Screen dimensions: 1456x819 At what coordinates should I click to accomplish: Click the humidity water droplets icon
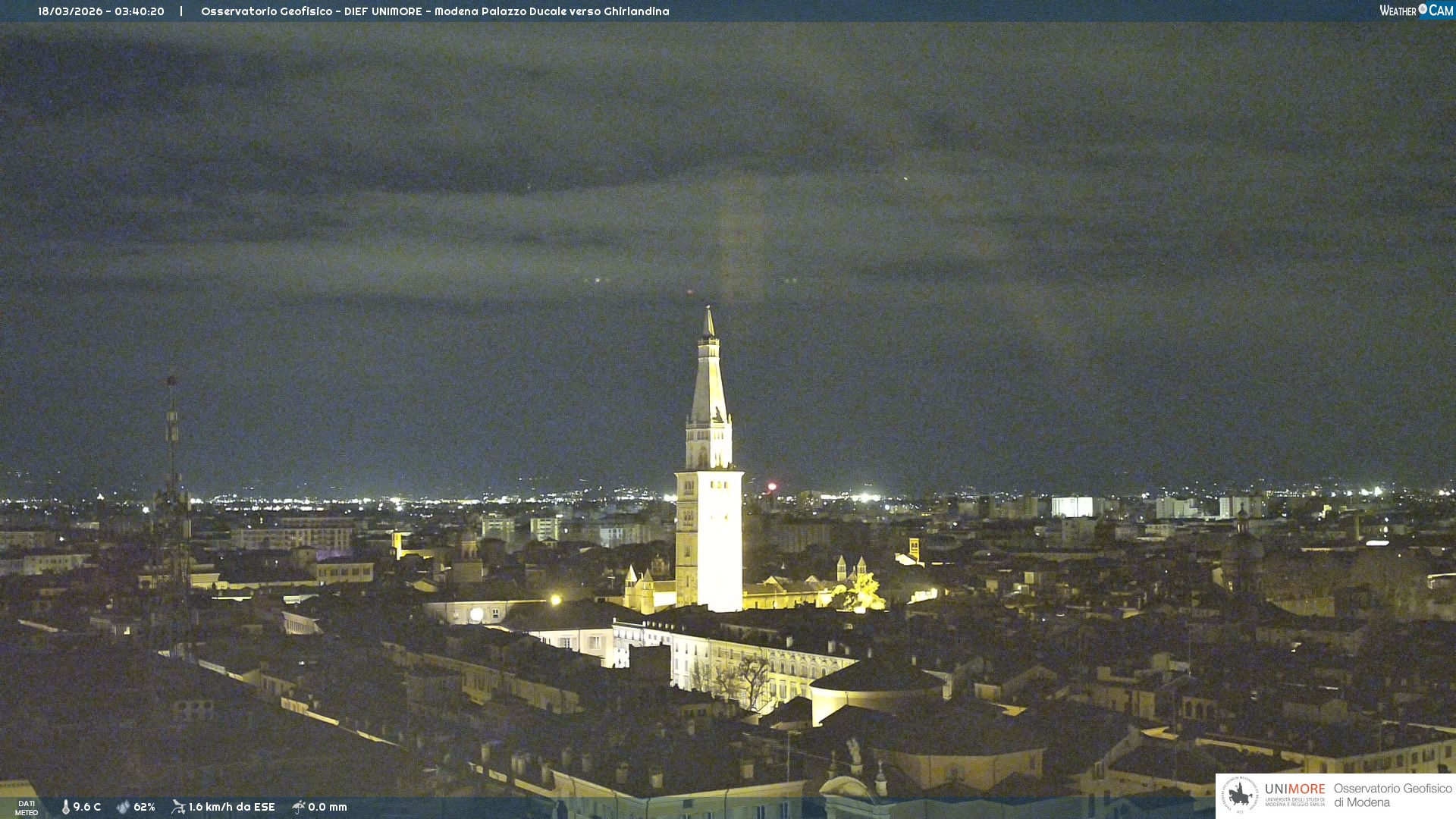tap(123, 807)
